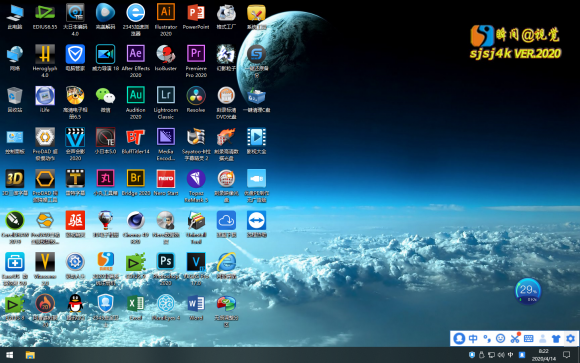
Task: Click the 29% memory accelerator floating ball
Action: click(528, 291)
